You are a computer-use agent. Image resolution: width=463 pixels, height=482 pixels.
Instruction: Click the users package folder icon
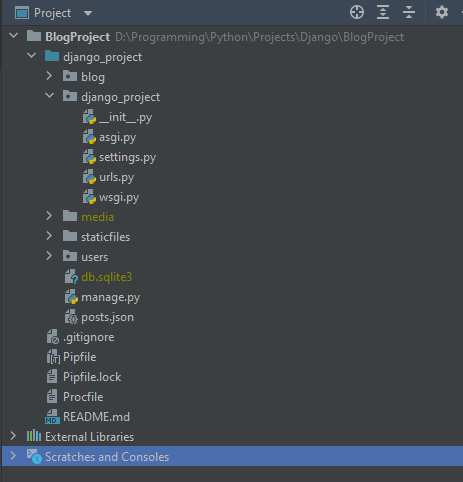coord(70,256)
